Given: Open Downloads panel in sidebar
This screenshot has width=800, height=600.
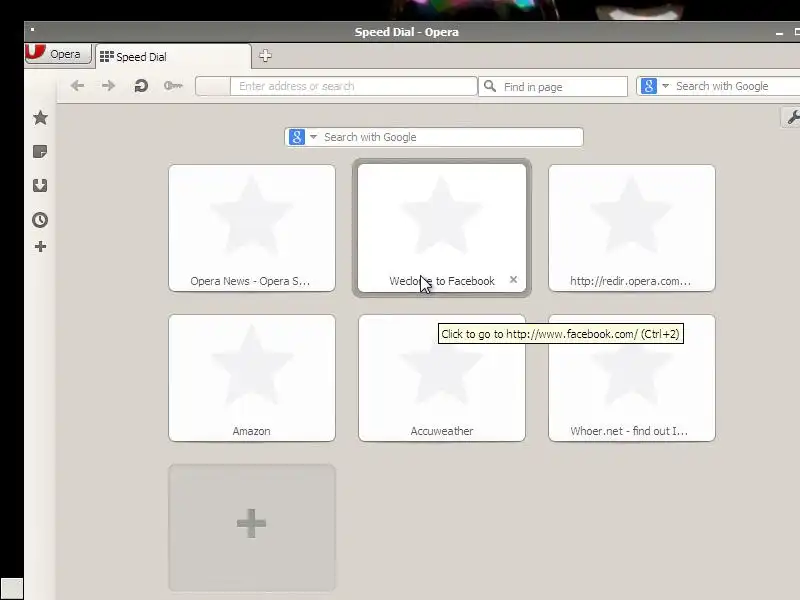Looking at the screenshot, I should click(x=40, y=185).
